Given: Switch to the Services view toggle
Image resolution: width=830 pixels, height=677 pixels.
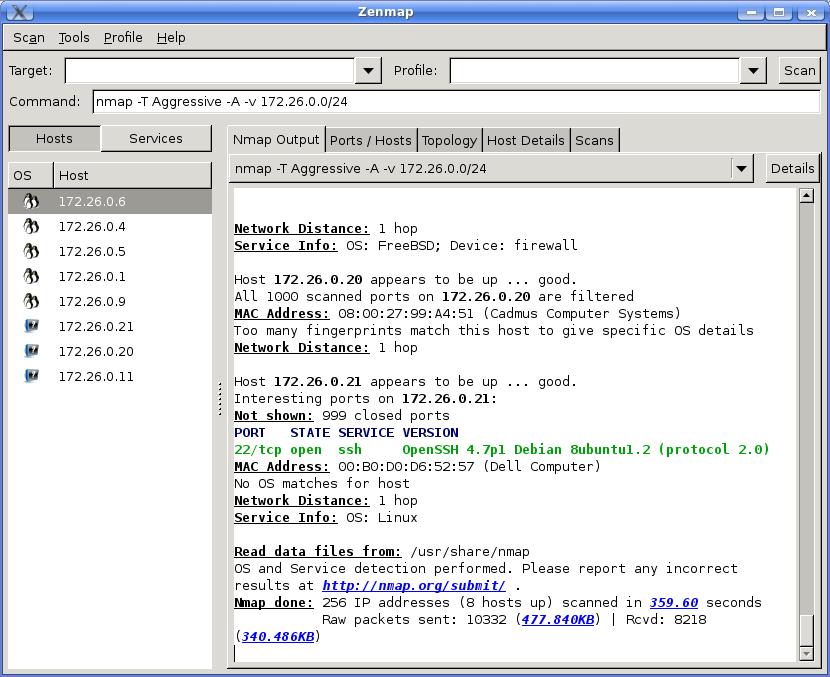Looking at the screenshot, I should (156, 139).
